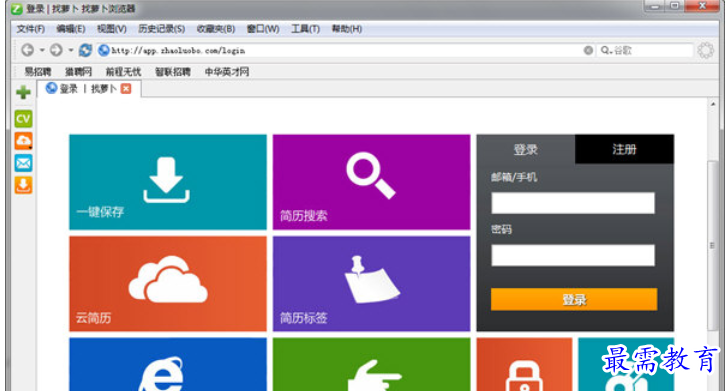Click the green CV sidebar icon

click(23, 119)
